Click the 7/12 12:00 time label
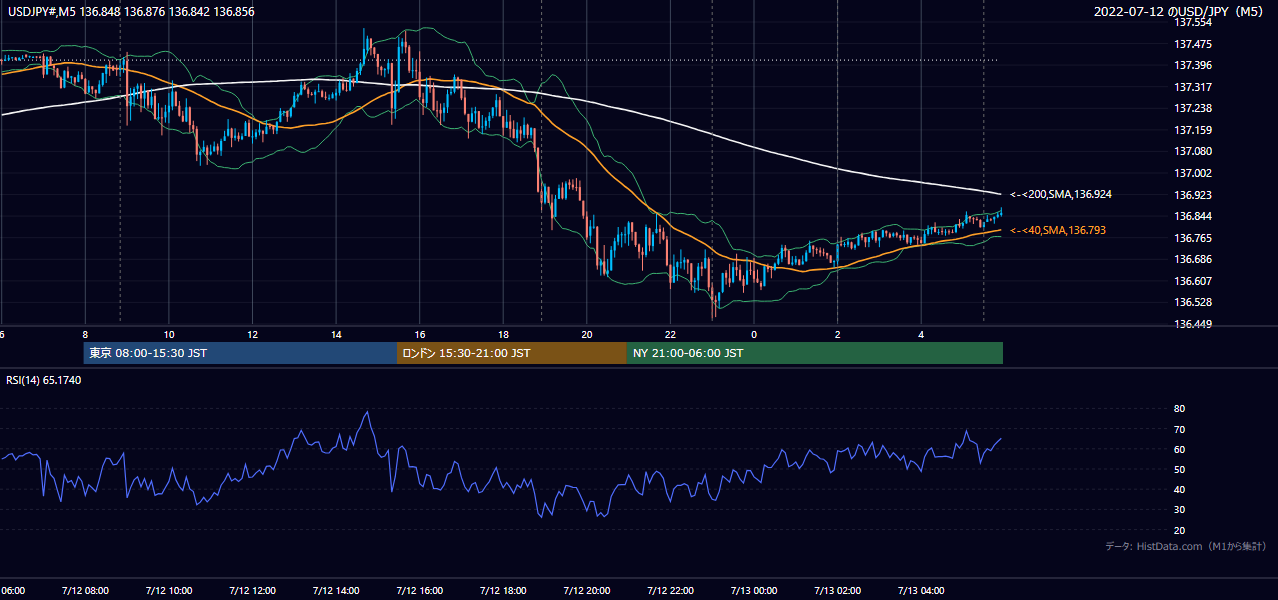This screenshot has height=600, width=1278. pyautogui.click(x=252, y=591)
